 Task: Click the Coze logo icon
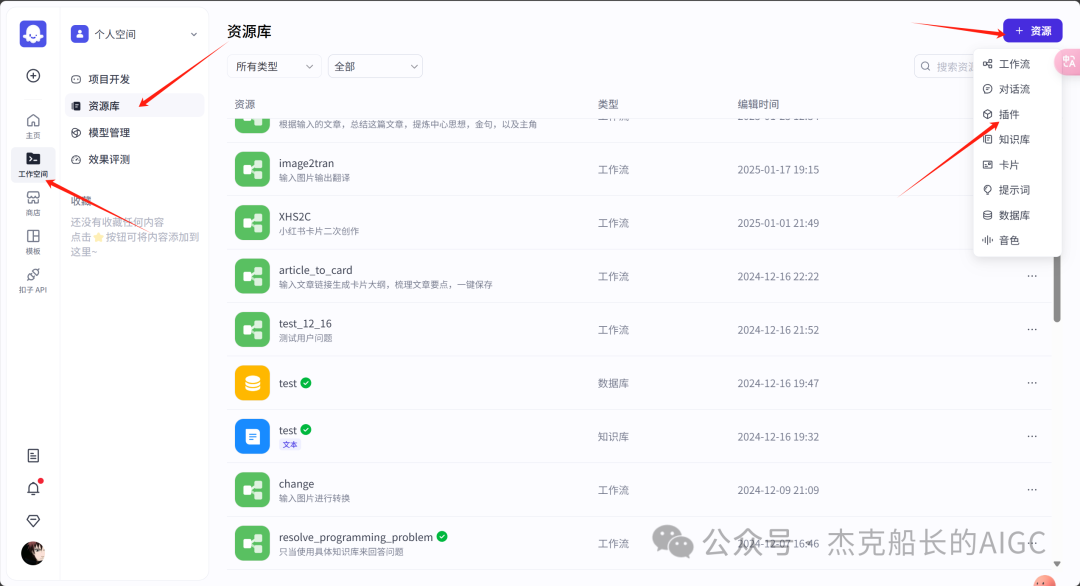[33, 33]
